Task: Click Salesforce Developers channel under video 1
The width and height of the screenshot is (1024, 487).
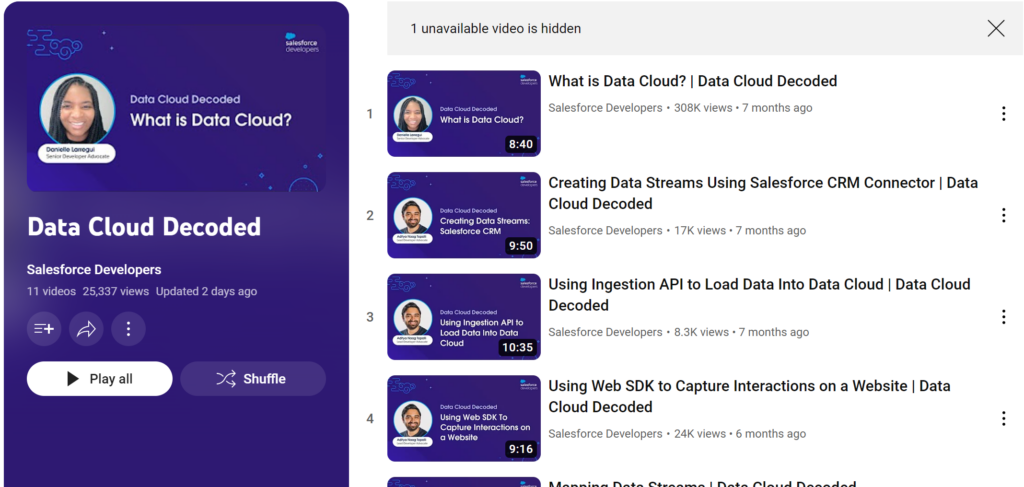Action: coord(605,108)
